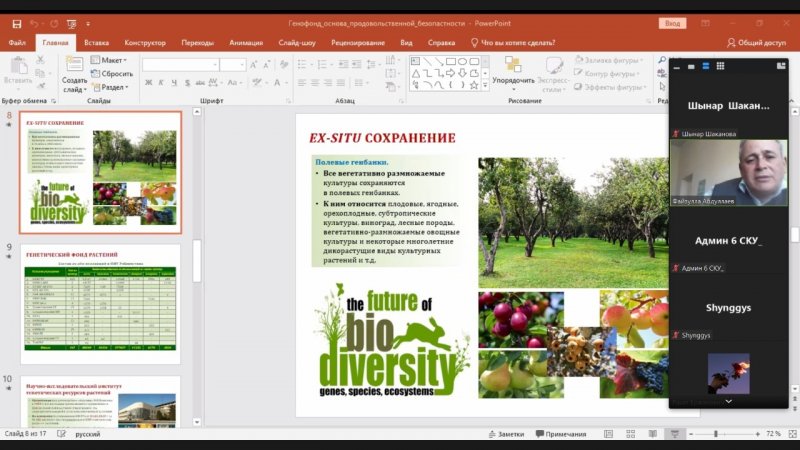Open Эффекты фигуры shape effects dropdown

[x=610, y=87]
